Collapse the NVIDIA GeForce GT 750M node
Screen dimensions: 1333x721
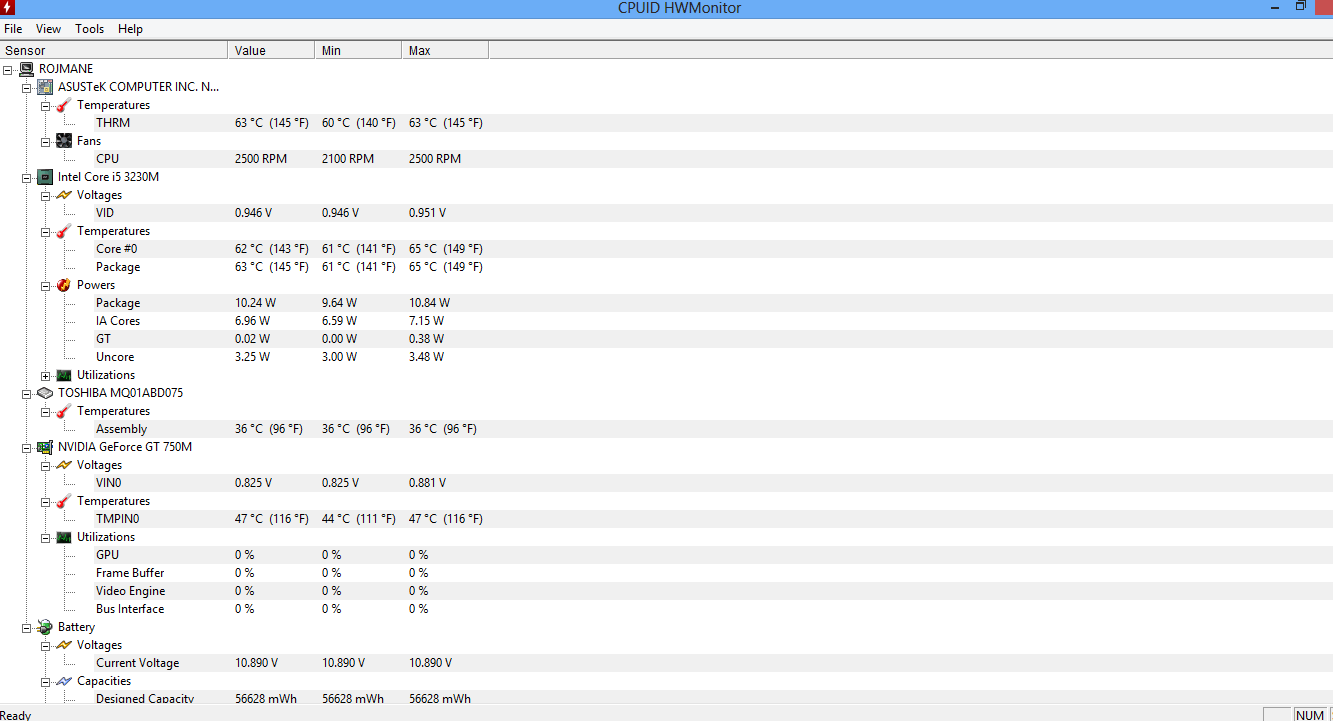click(27, 447)
